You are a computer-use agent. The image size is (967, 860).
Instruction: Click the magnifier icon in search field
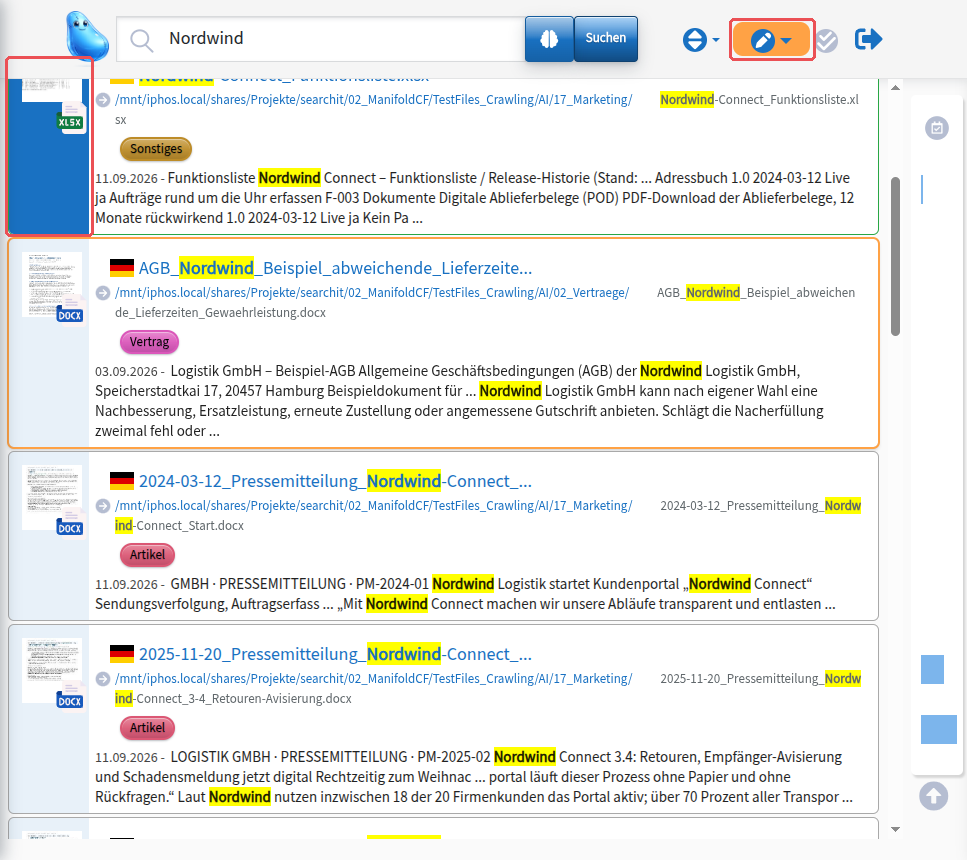click(141, 39)
